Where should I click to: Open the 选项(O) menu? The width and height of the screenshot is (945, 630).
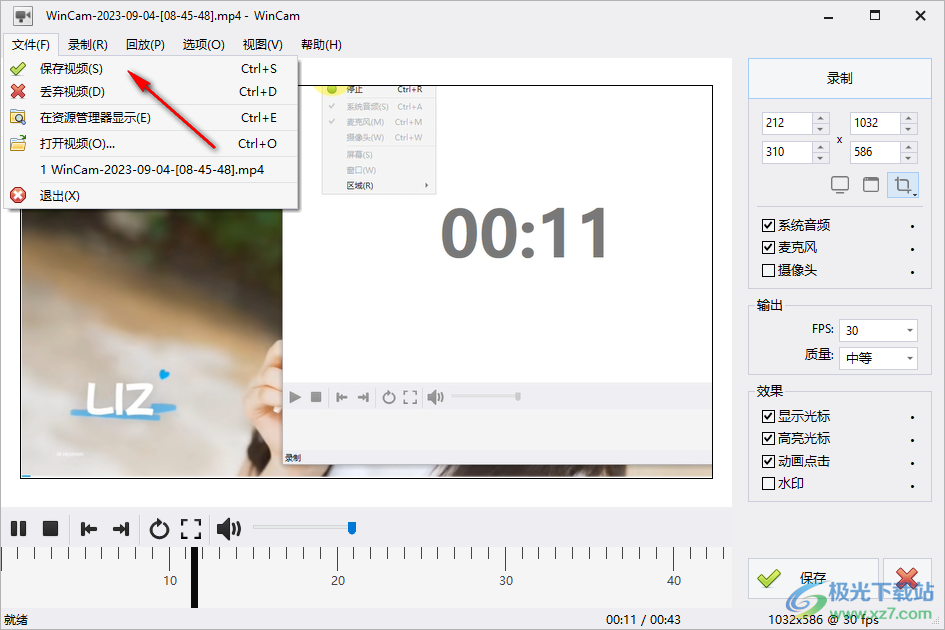[x=204, y=45]
